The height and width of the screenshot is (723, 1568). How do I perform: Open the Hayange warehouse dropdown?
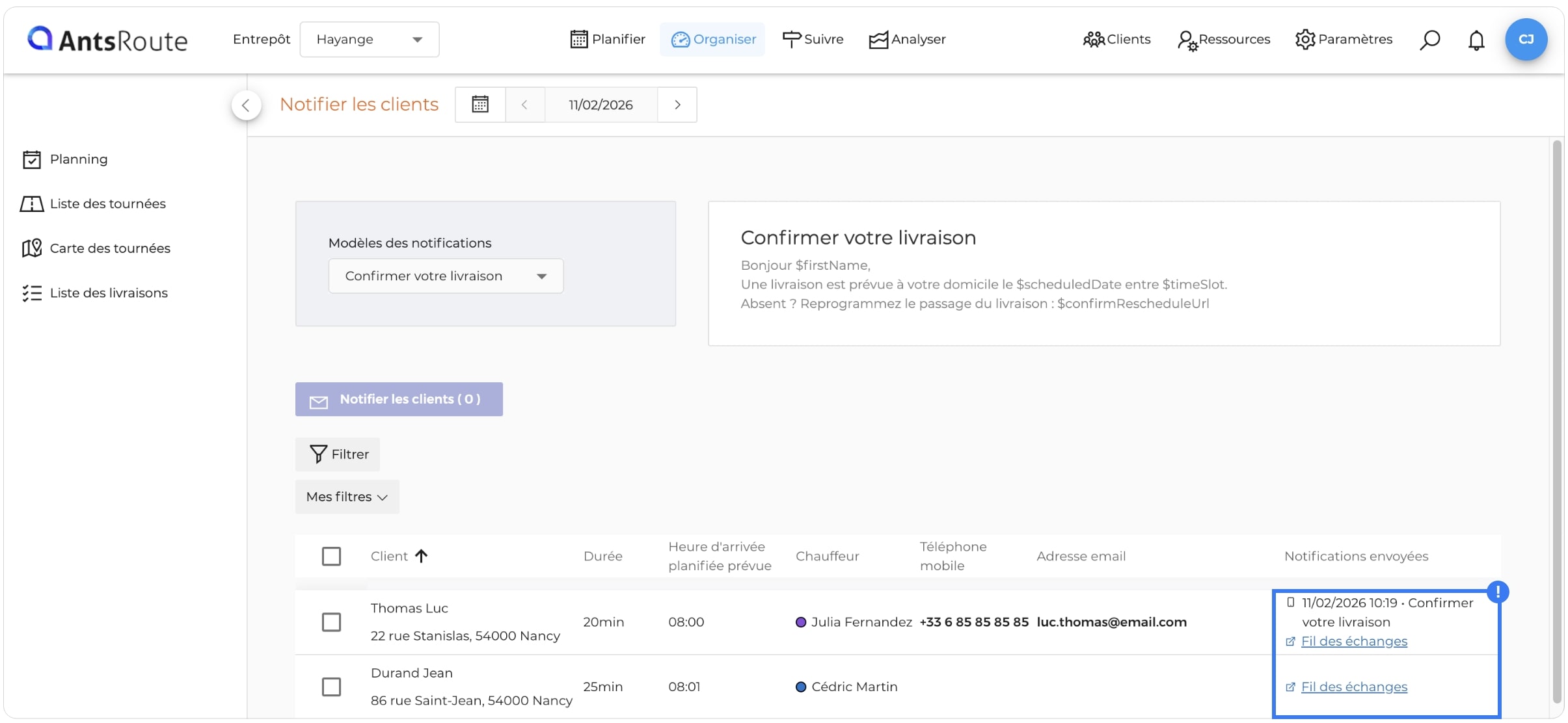(369, 39)
